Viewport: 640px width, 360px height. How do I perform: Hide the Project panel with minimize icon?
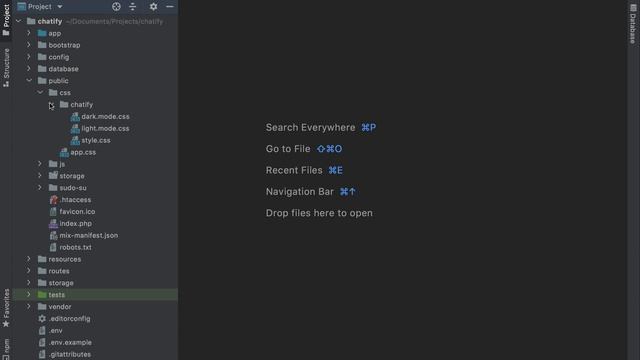(170, 7)
